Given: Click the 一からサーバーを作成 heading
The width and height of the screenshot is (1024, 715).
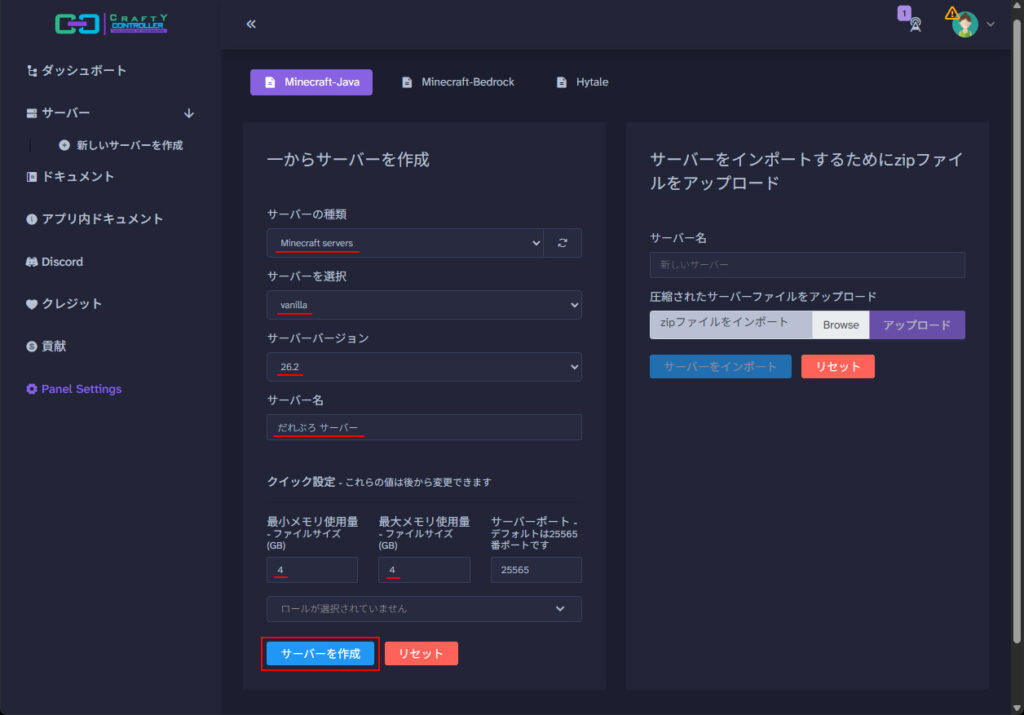Looking at the screenshot, I should pyautogui.click(x=348, y=159).
